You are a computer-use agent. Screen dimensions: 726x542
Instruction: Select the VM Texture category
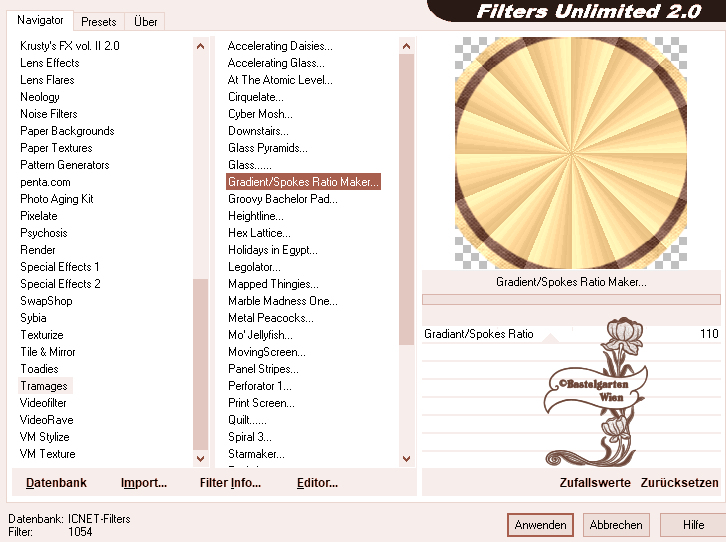[47, 454]
